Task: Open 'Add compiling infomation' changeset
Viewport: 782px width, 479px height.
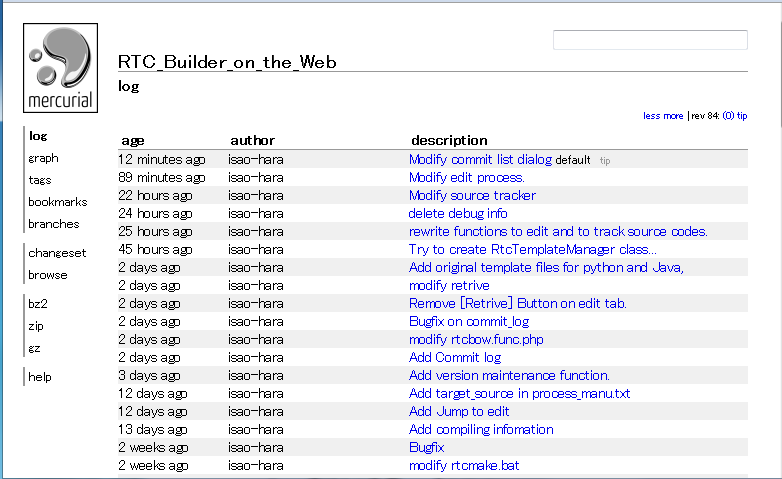Action: point(481,430)
